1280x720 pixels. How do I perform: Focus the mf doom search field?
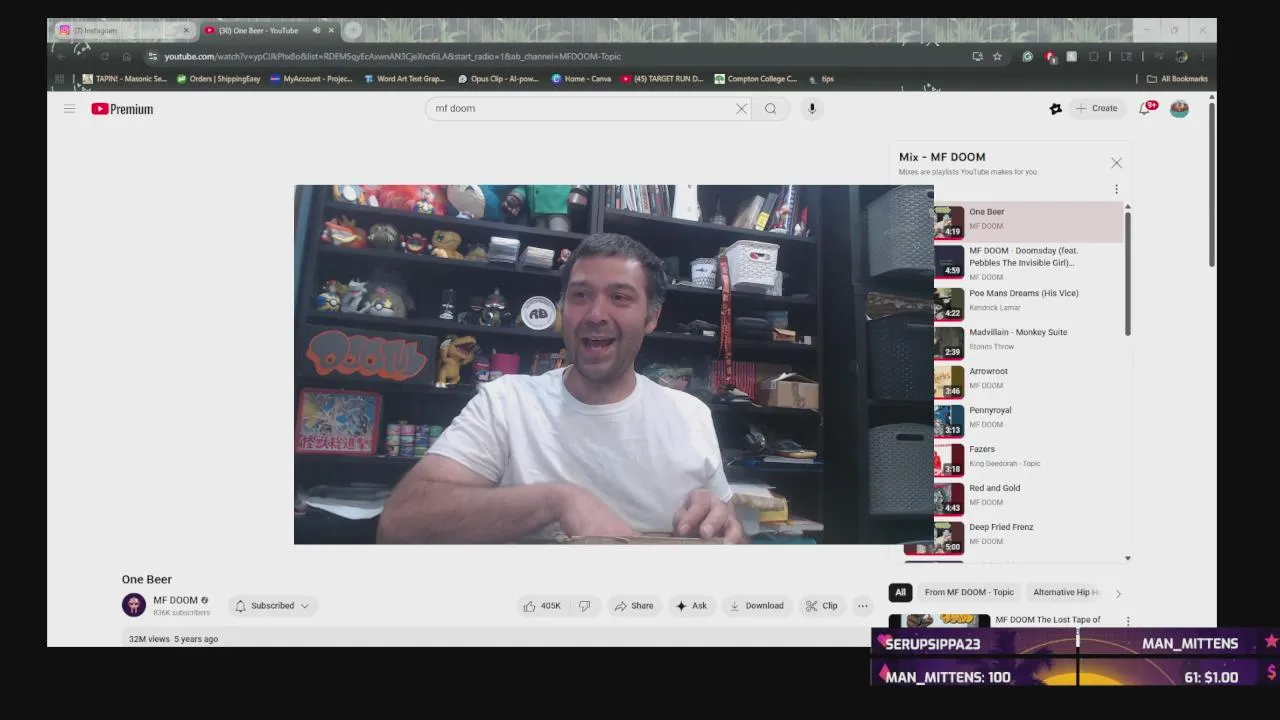pos(580,108)
